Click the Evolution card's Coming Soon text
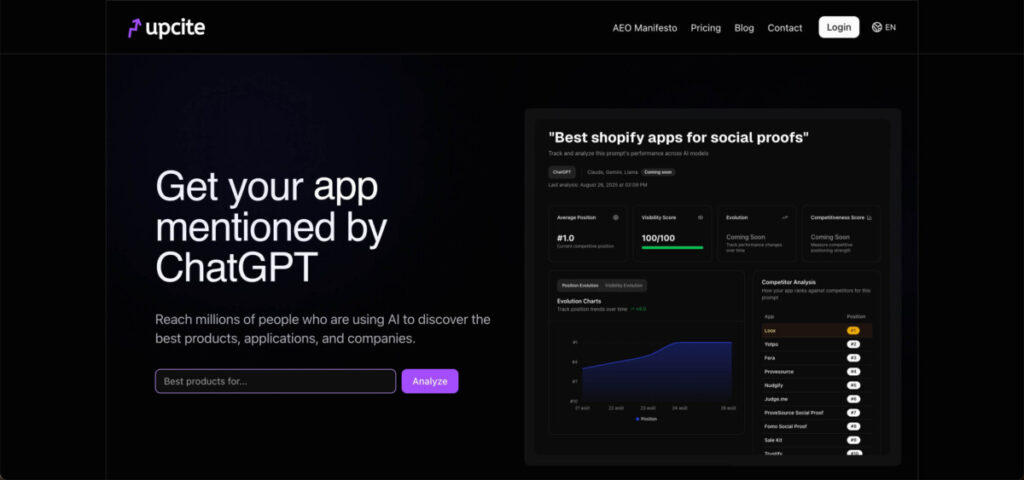 tap(745, 237)
